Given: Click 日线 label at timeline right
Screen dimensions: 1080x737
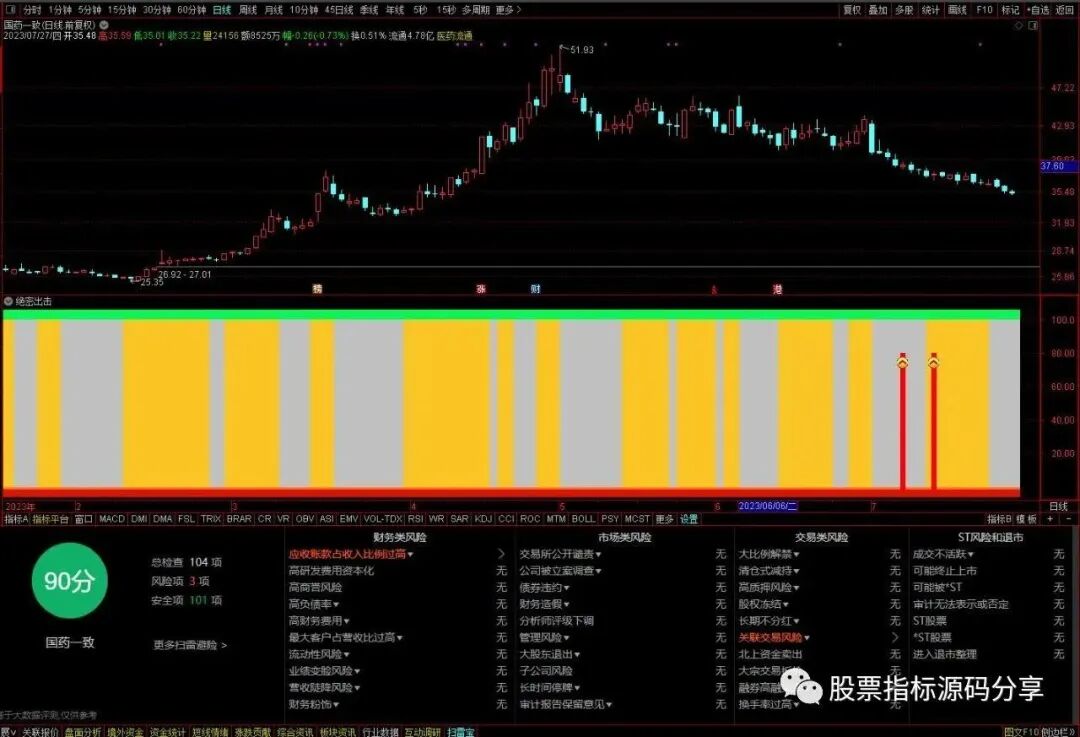Looking at the screenshot, I should point(1058,506).
